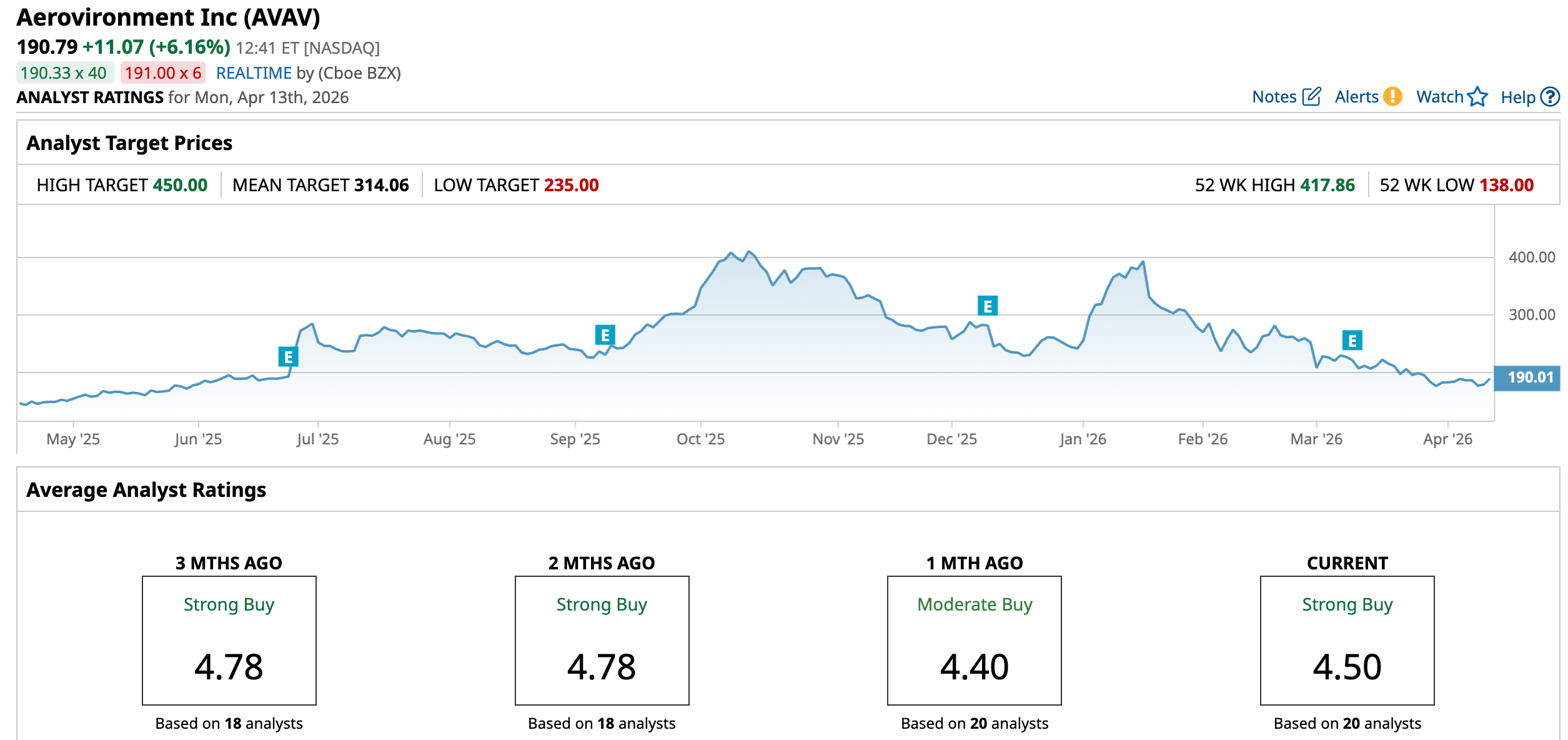
Task: Click the Notes pencil edit icon
Action: tap(1311, 97)
